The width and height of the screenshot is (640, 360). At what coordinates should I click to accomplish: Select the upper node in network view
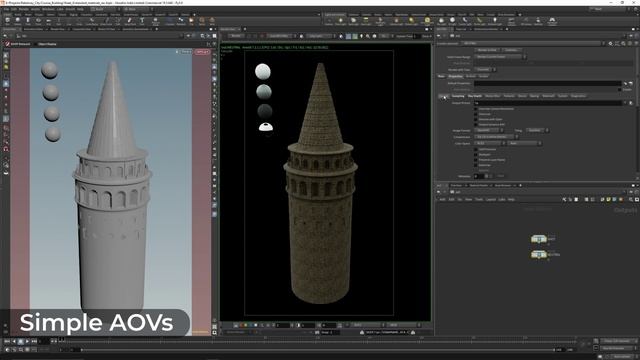click(539, 239)
